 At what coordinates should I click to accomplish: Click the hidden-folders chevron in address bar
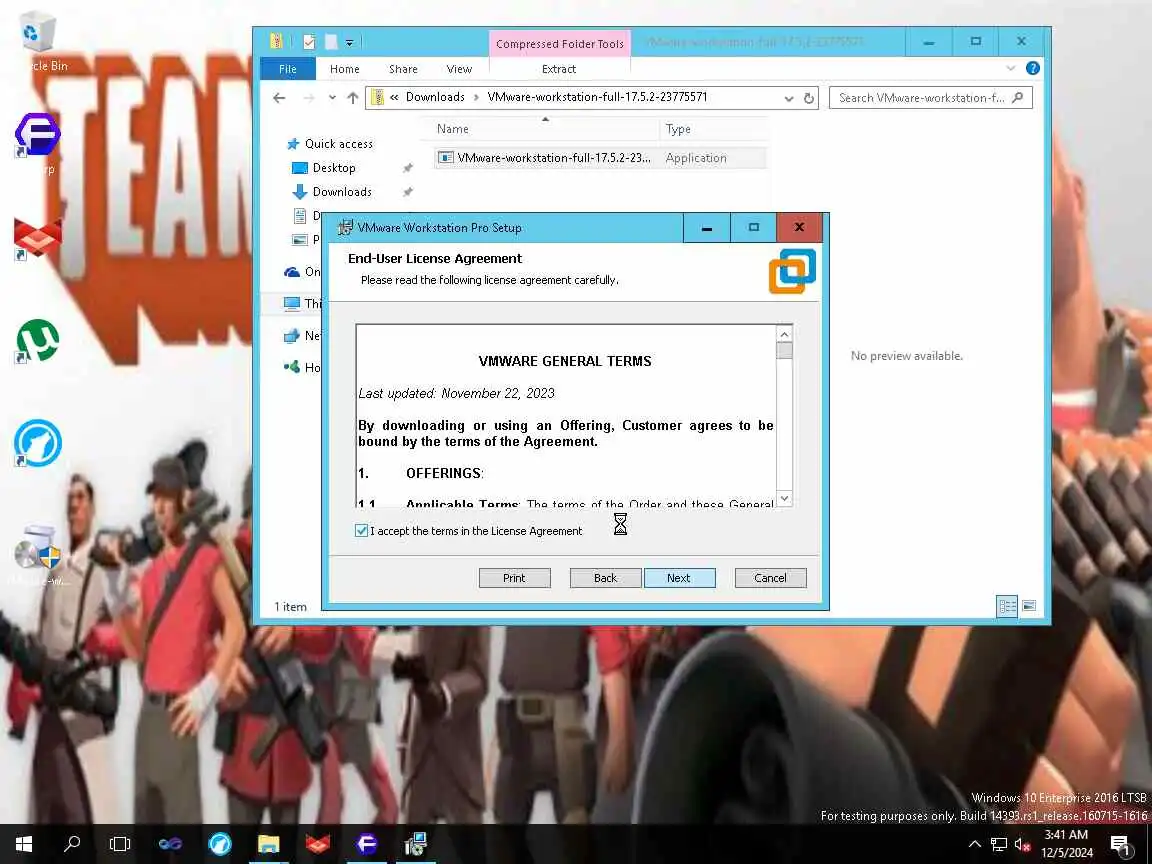click(395, 97)
